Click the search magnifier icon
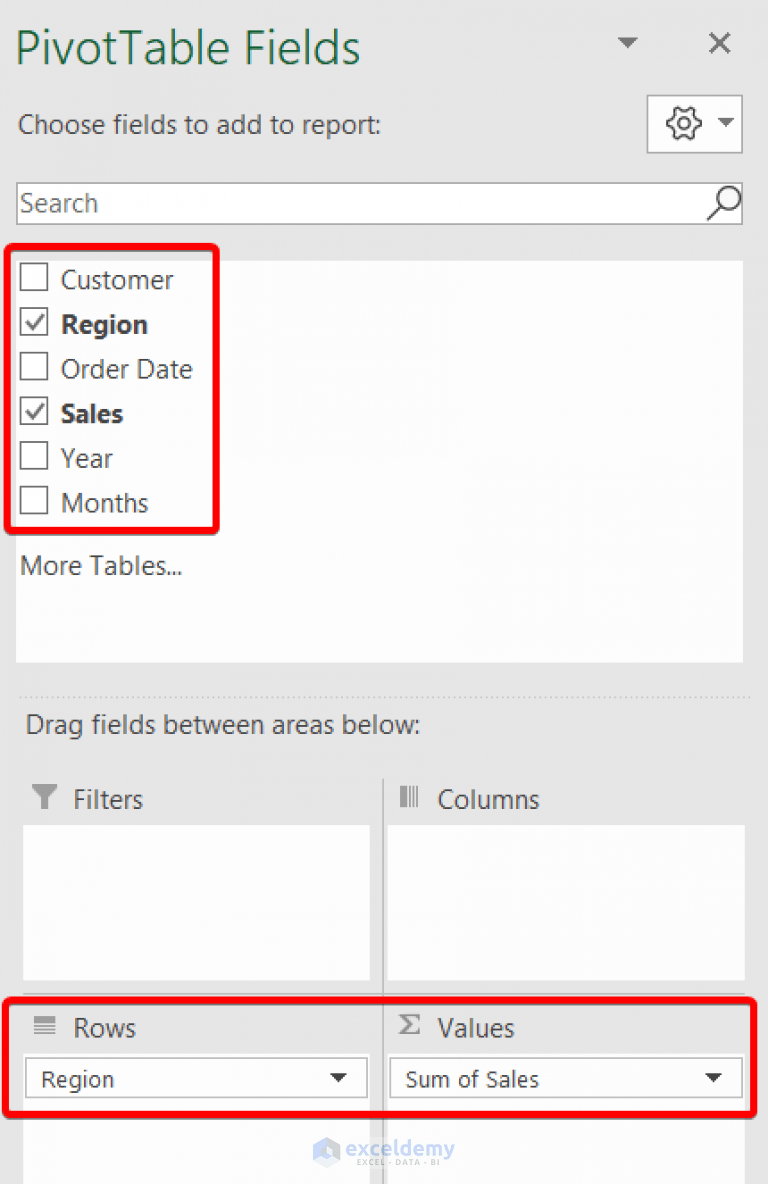This screenshot has width=768, height=1184. 722,203
